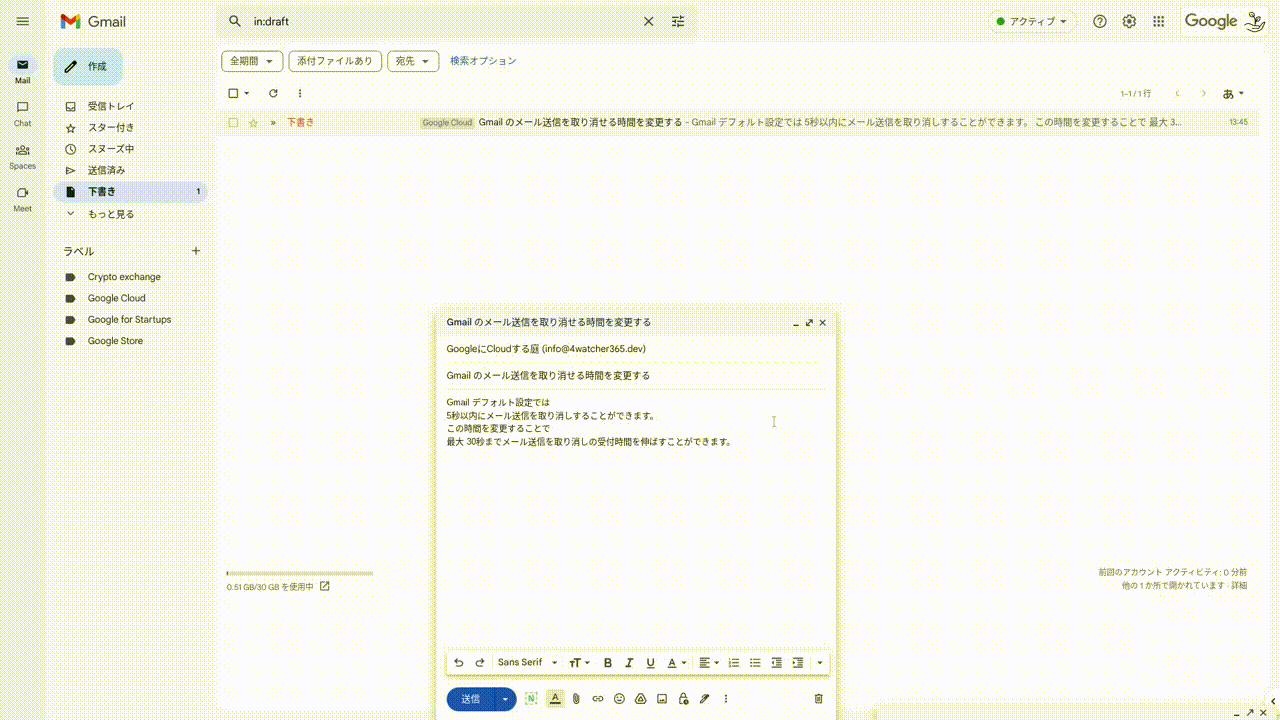Send the email with 送信 button
This screenshot has width=1280, height=720.
[x=471, y=699]
